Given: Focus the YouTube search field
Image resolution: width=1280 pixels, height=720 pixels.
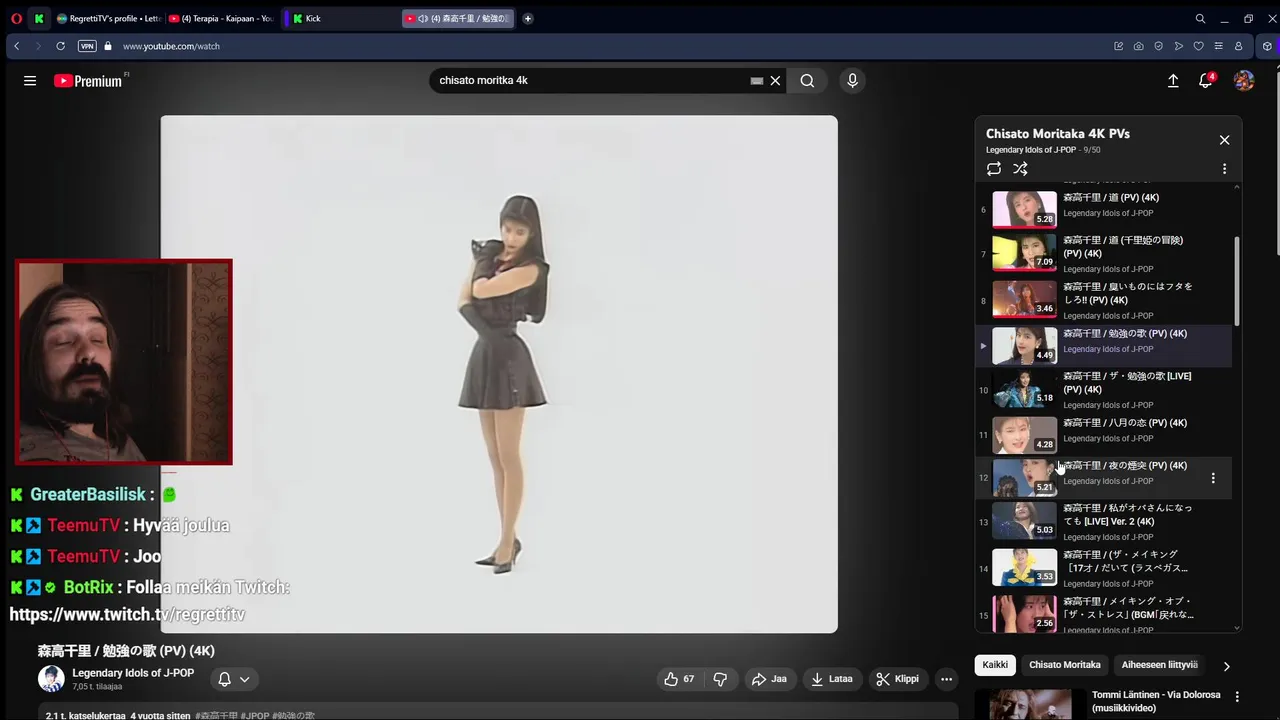Looking at the screenshot, I should point(590,81).
